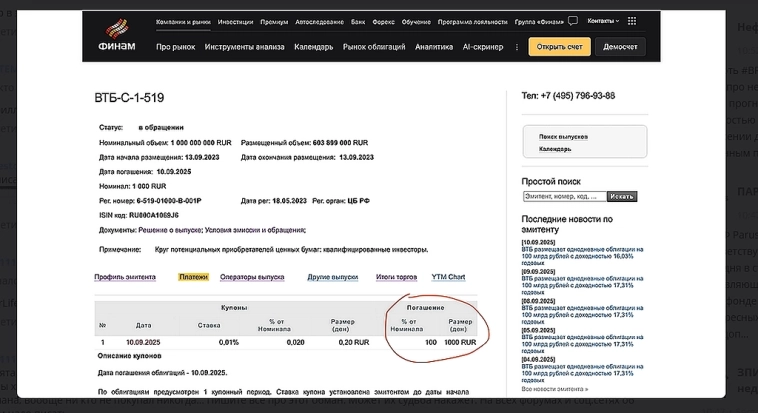This screenshot has width=758, height=413.
Task: Click into the Простой поиск input field
Action: pyautogui.click(x=563, y=196)
